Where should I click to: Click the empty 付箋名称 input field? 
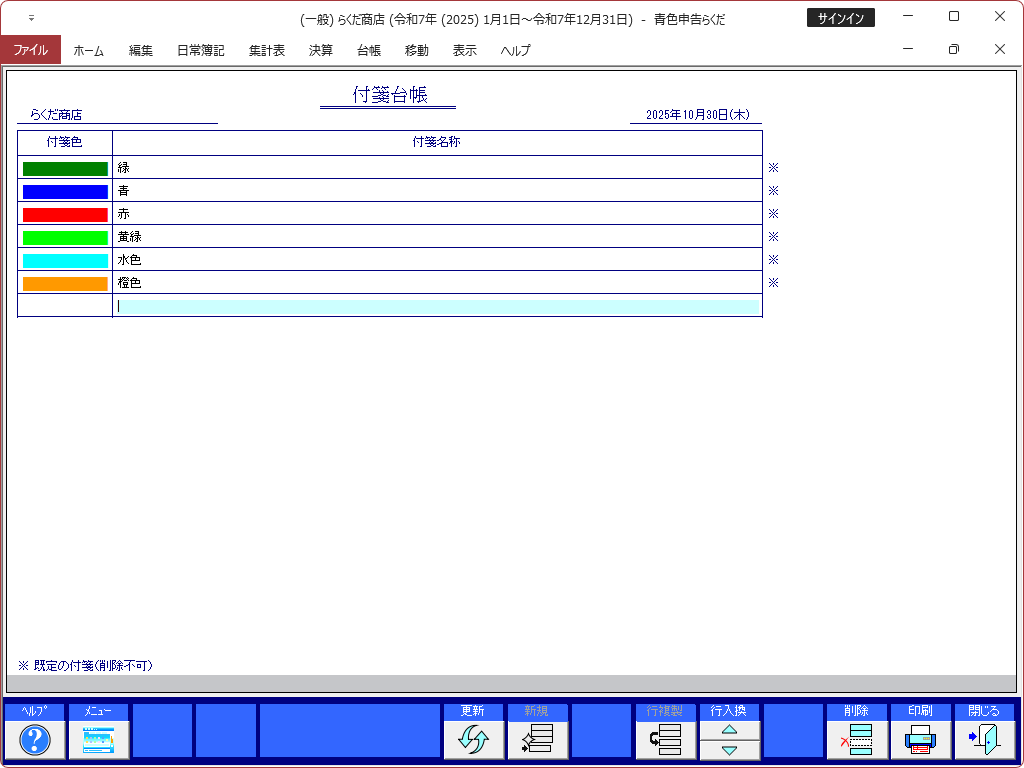[x=438, y=306]
